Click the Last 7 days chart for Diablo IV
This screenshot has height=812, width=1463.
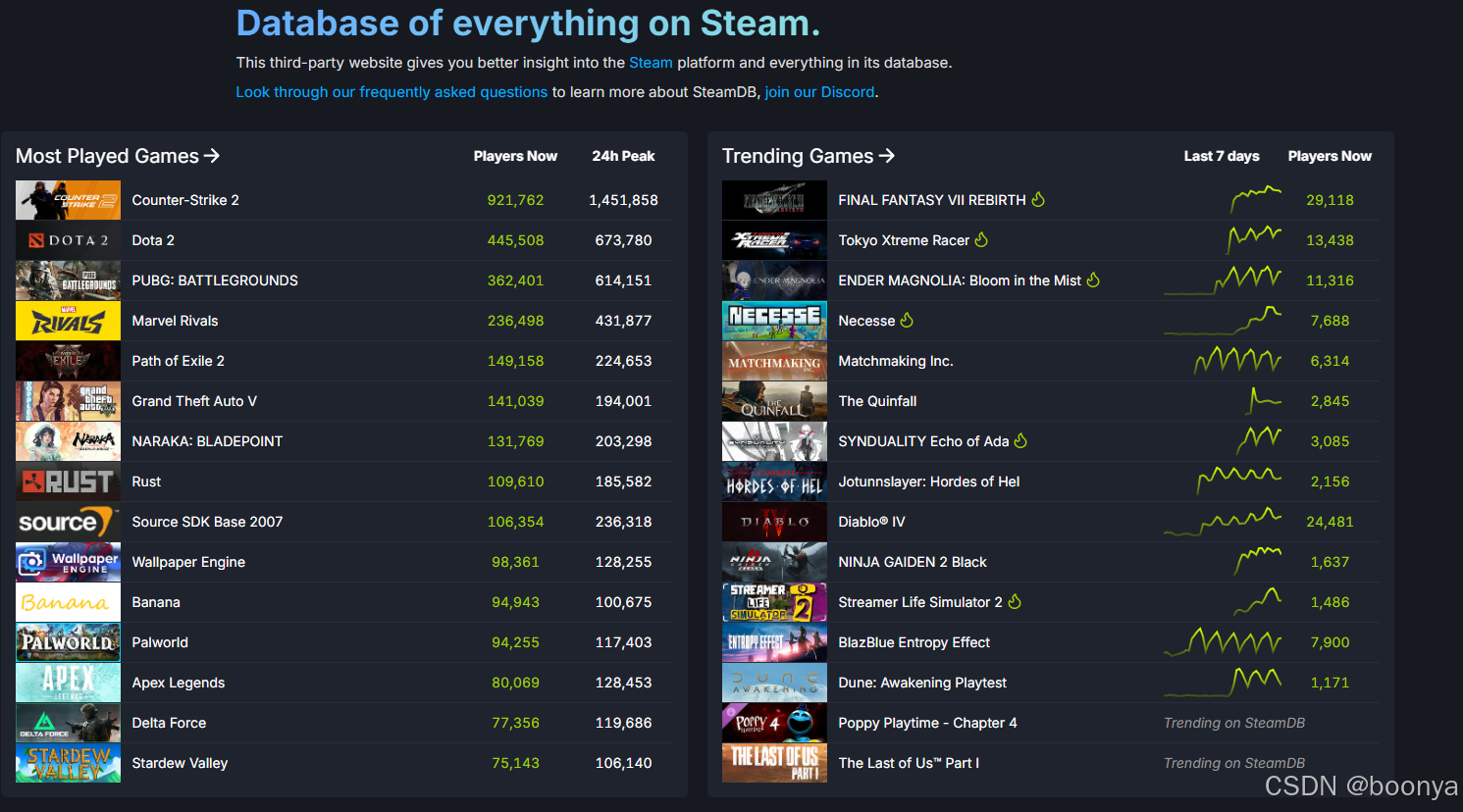pos(1223,521)
